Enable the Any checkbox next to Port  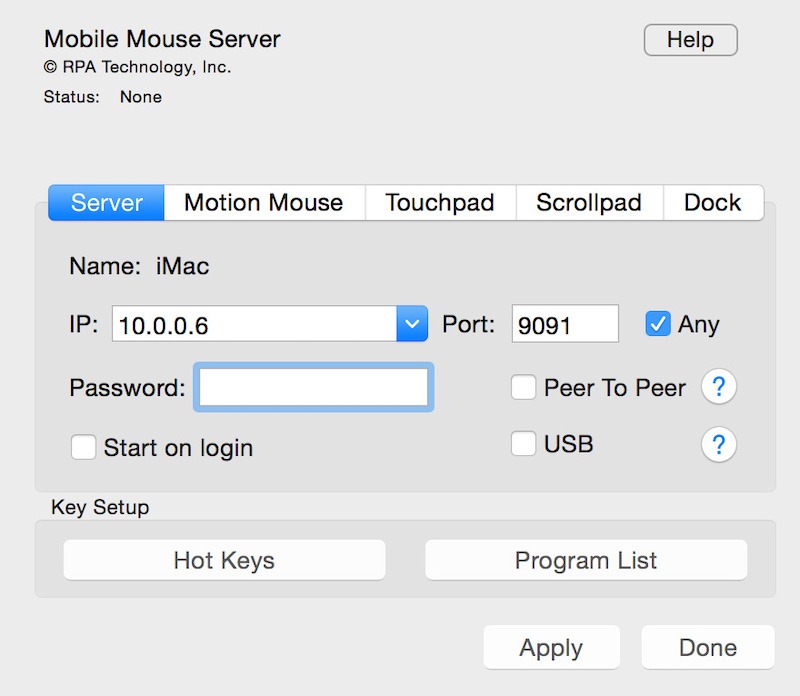(x=657, y=323)
